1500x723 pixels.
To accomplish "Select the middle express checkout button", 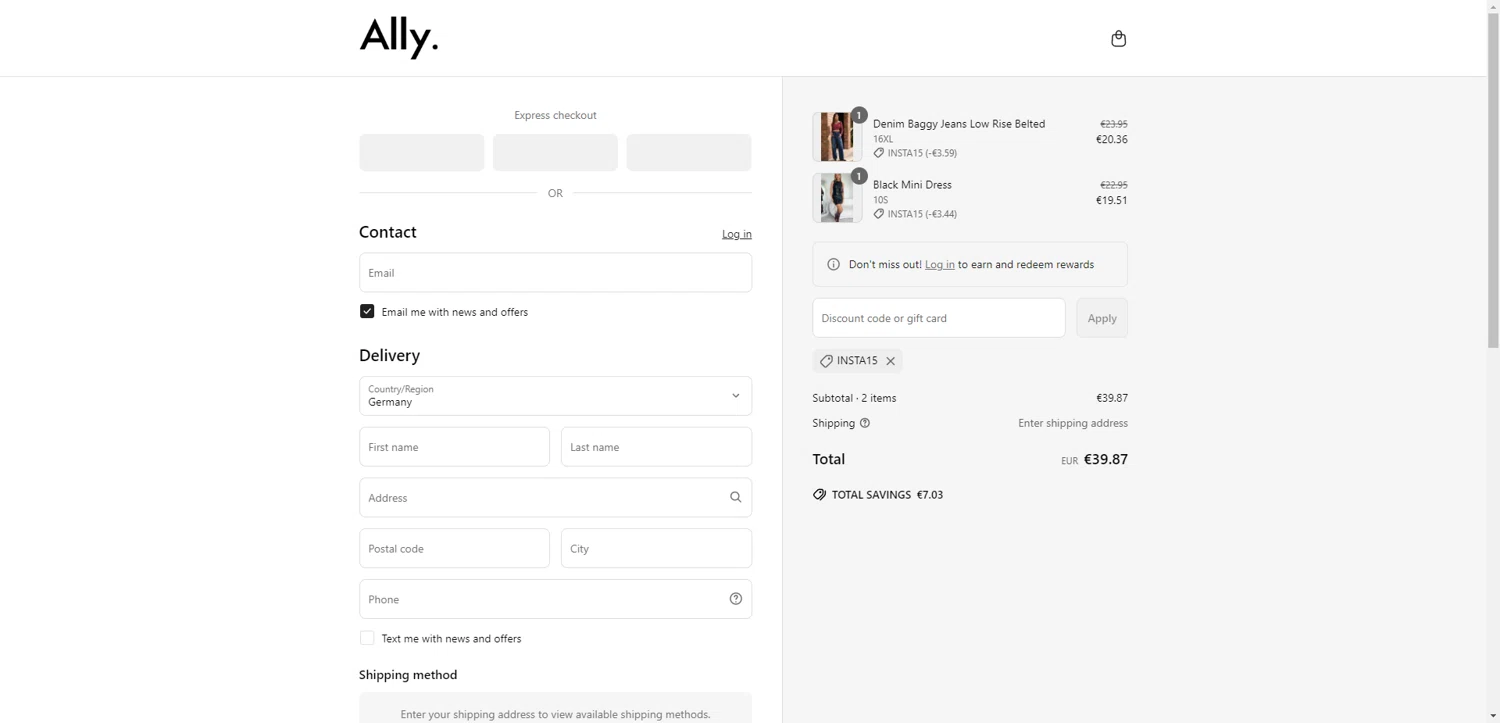I will point(555,153).
